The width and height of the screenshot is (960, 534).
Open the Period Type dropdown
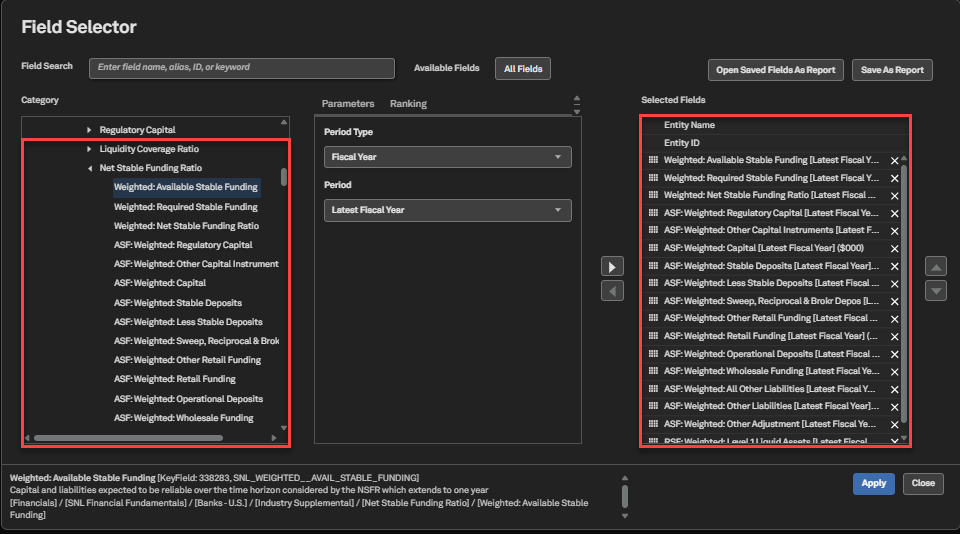(x=448, y=157)
